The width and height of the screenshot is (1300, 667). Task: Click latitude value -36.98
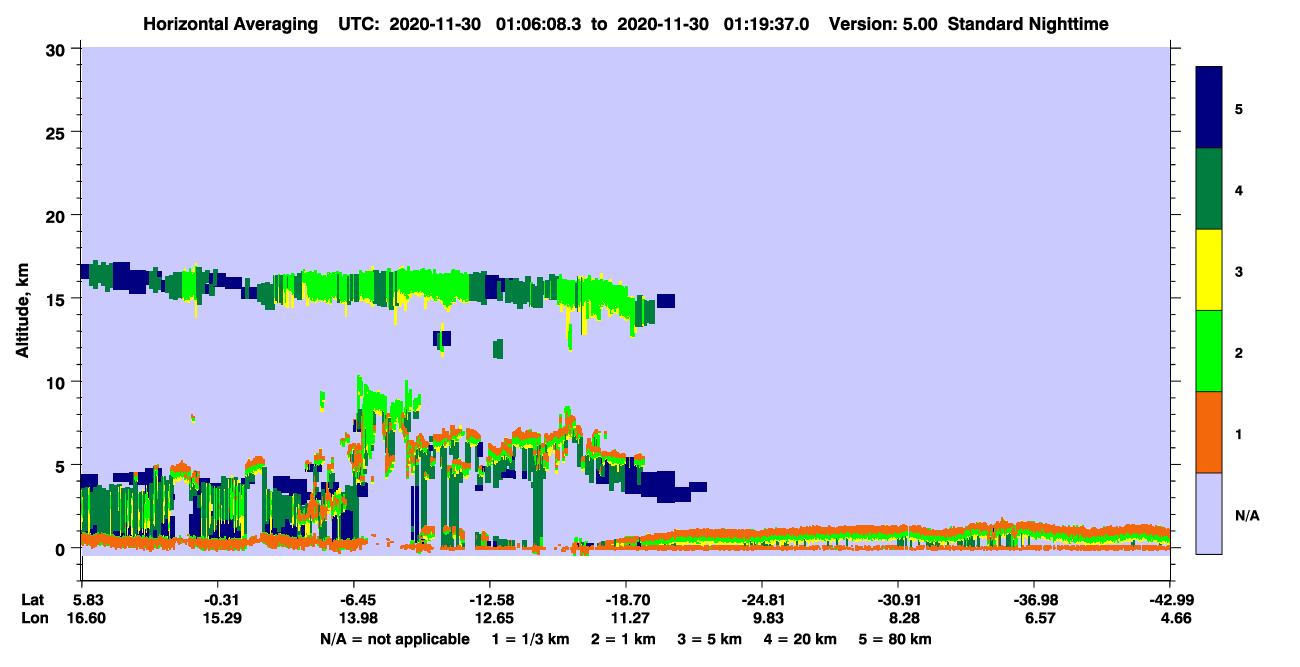[1034, 600]
